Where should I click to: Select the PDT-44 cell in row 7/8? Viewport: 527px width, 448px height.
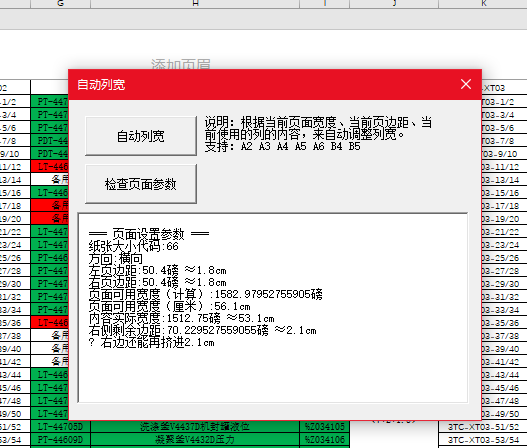(49, 140)
